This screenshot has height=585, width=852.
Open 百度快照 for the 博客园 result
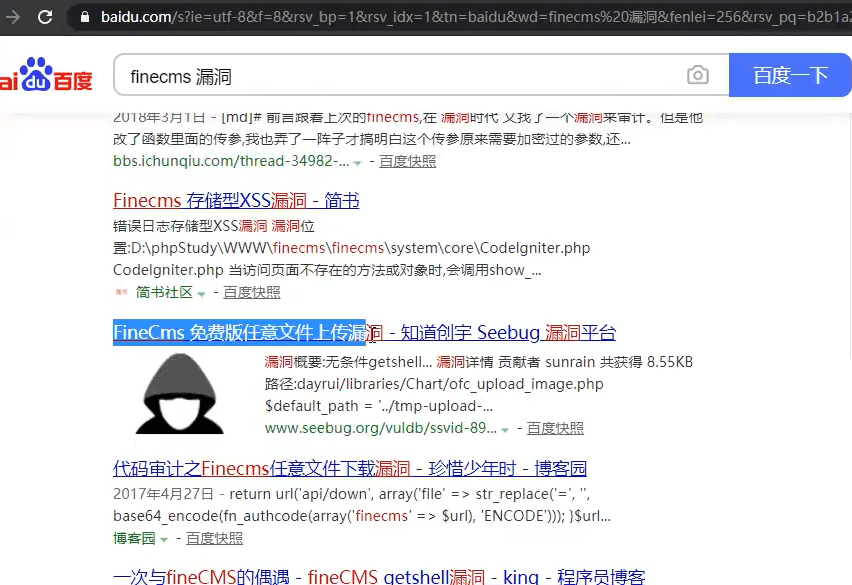tap(214, 538)
